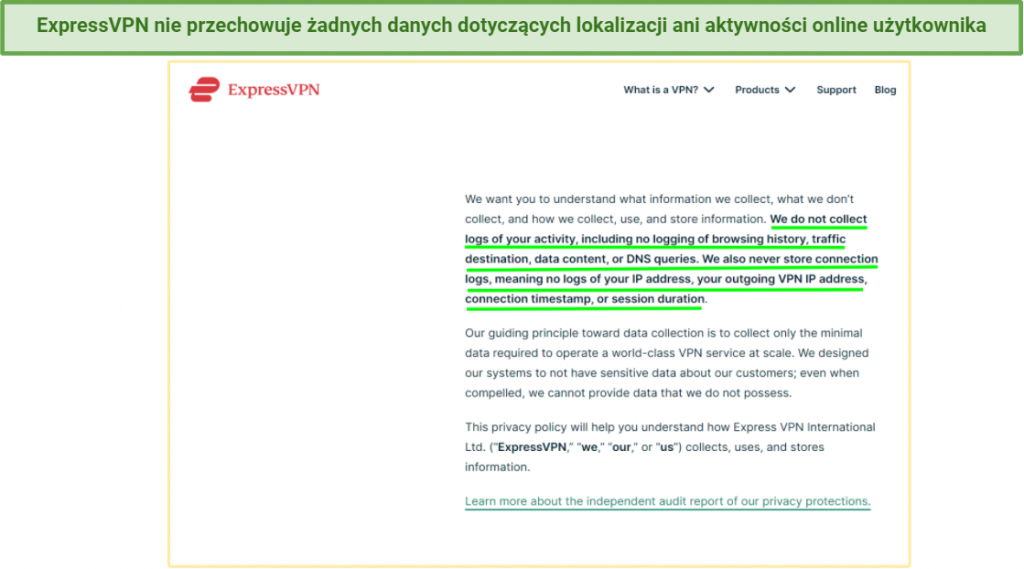The image size is (1024, 569).
Task: Expand chevron next to What is a VPN?
Action: (x=709, y=90)
